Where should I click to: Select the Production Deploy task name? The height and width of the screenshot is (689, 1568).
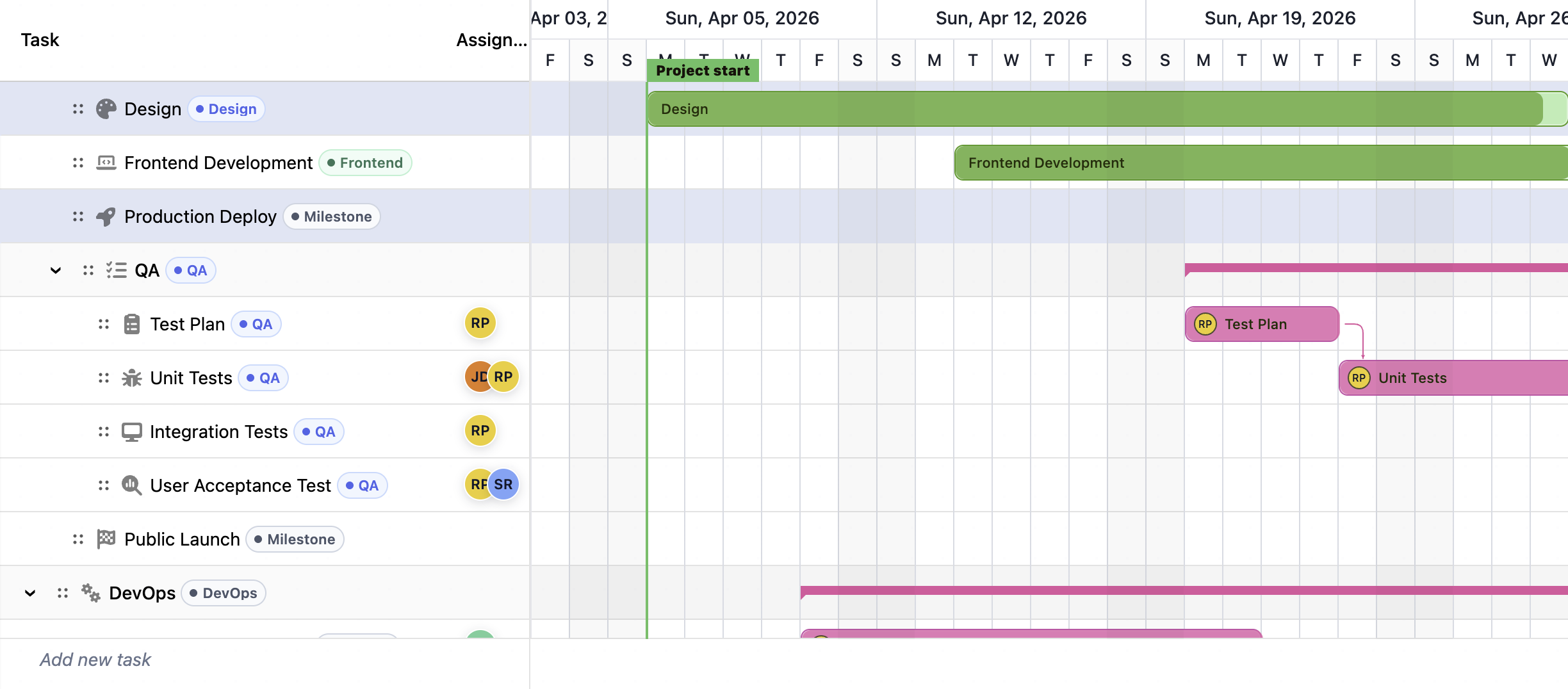coord(200,216)
